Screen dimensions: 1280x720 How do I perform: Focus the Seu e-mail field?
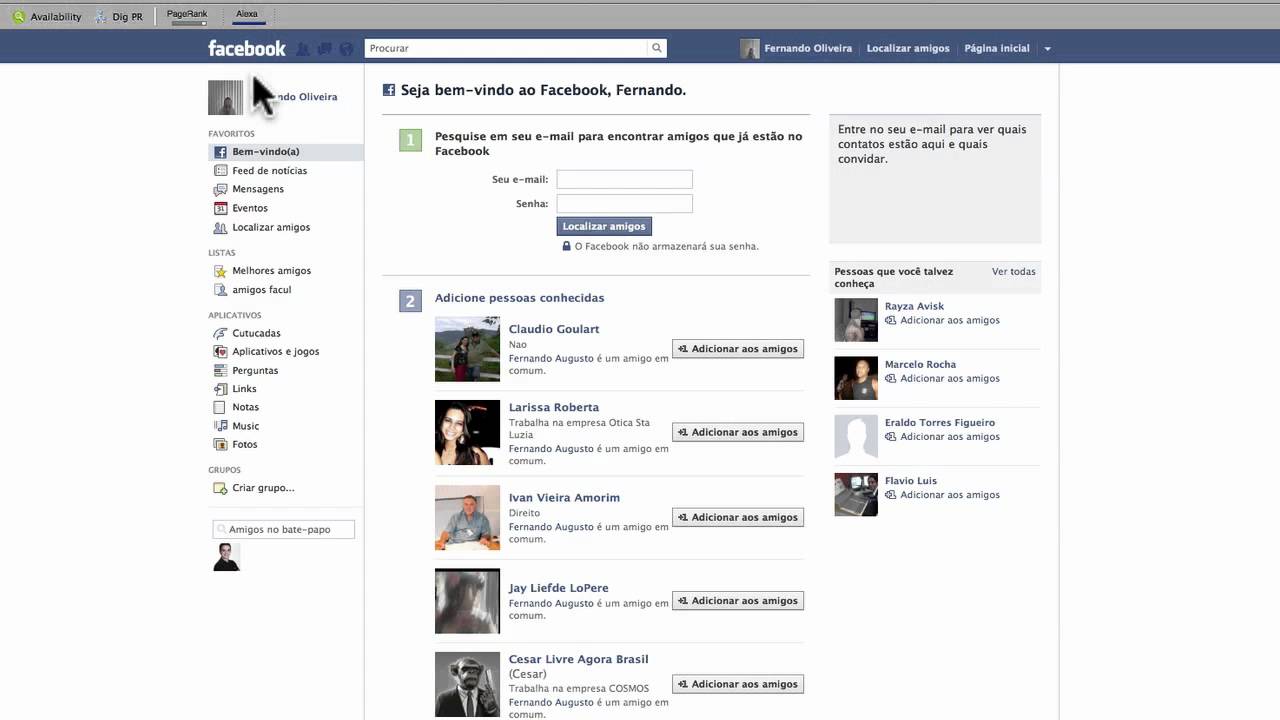coord(624,179)
